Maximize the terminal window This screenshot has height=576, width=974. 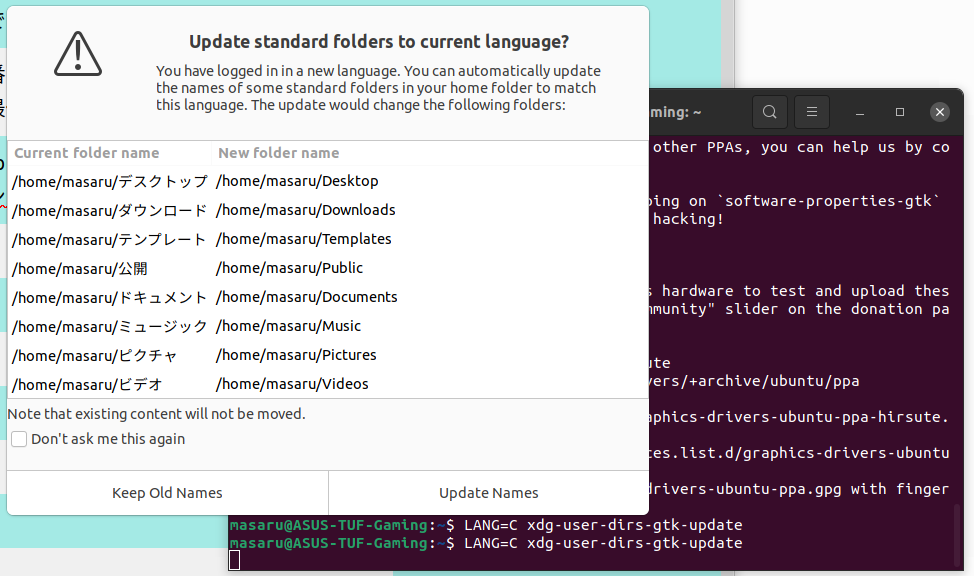[x=900, y=112]
